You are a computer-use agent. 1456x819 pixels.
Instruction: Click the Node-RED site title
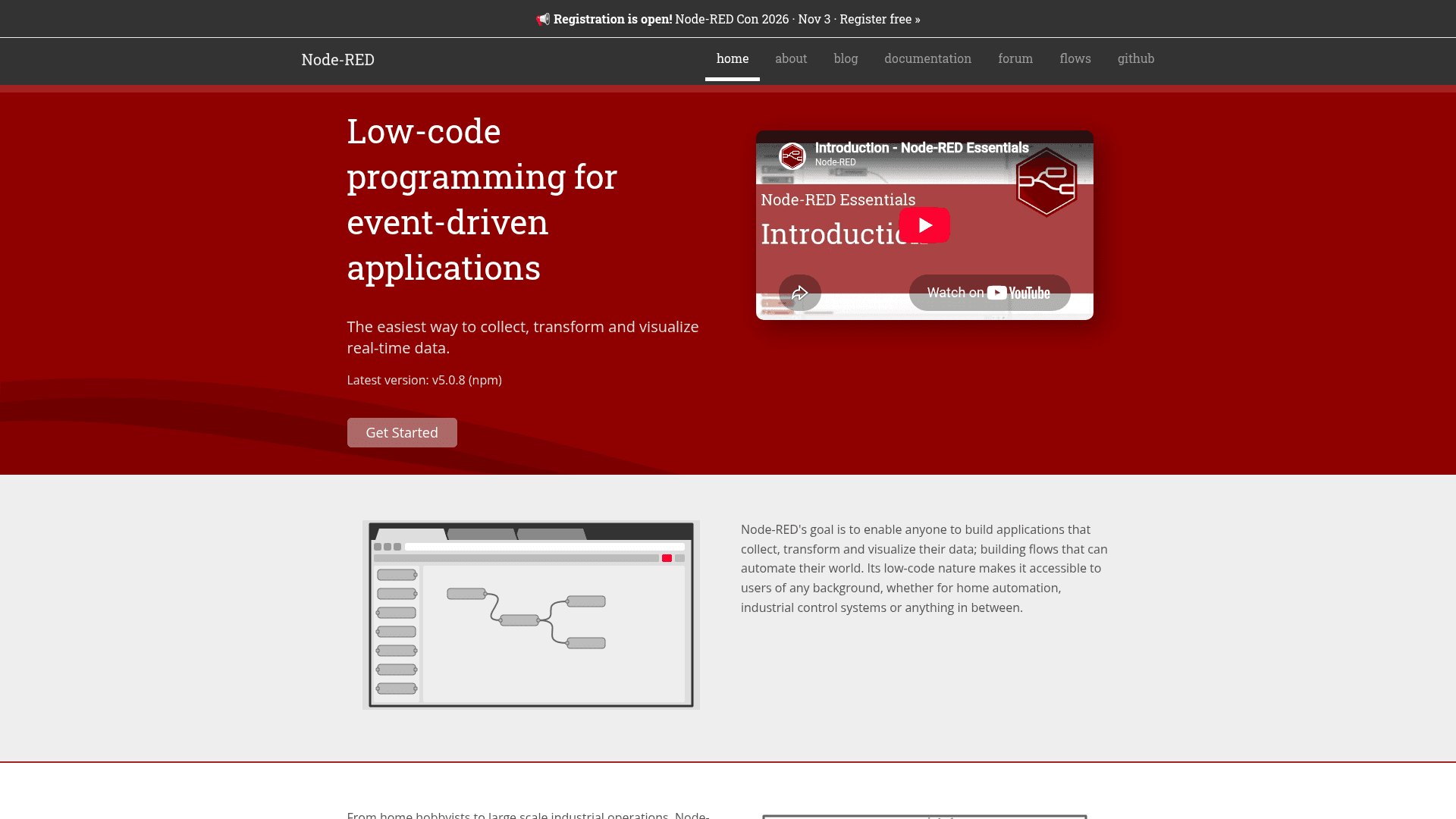click(337, 60)
